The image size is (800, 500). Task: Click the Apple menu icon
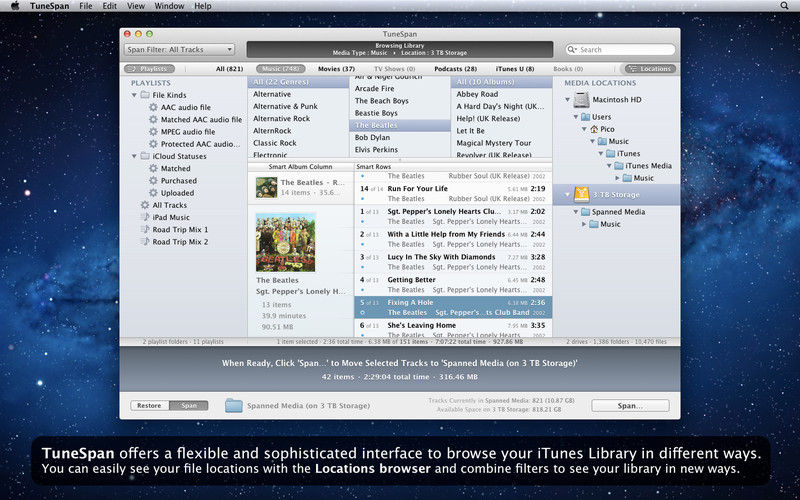point(14,6)
